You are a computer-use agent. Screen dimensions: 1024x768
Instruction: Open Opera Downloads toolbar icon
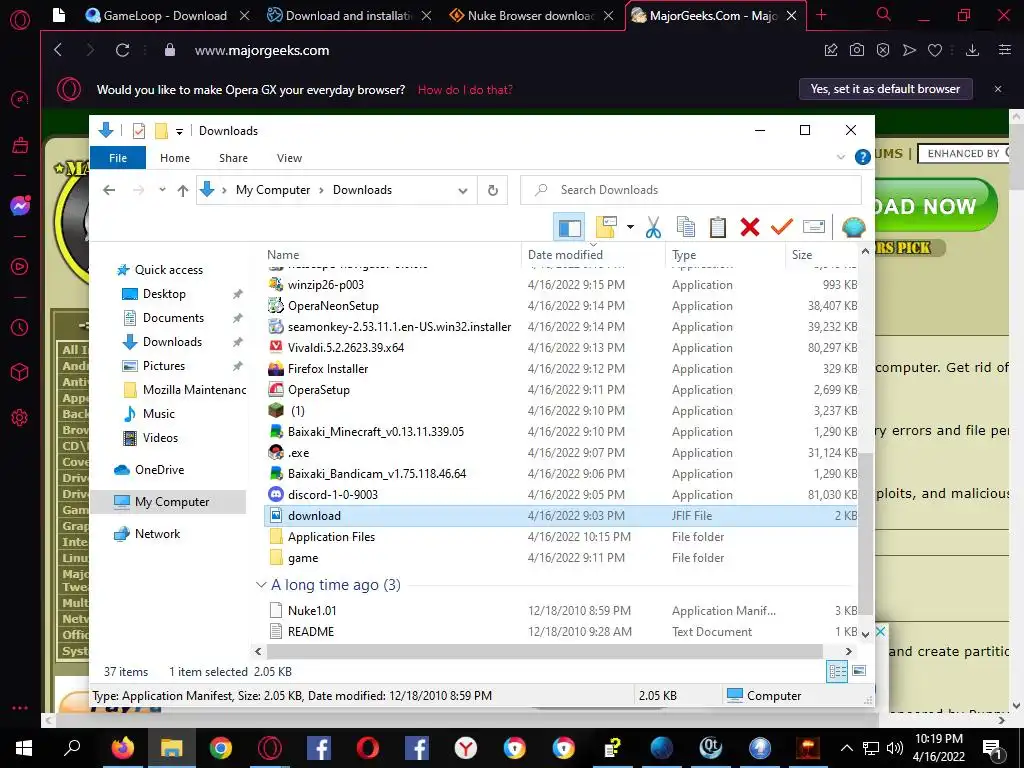(x=972, y=50)
